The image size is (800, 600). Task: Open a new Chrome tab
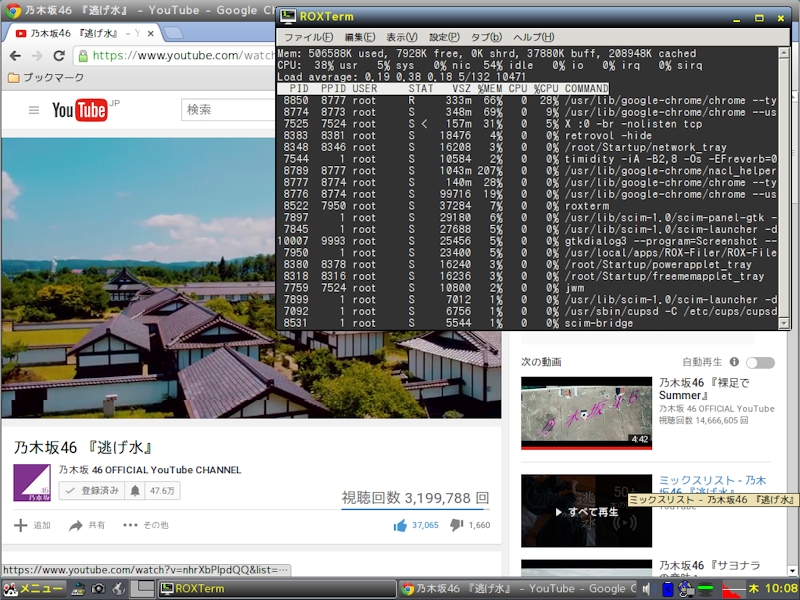pyautogui.click(x=173, y=33)
